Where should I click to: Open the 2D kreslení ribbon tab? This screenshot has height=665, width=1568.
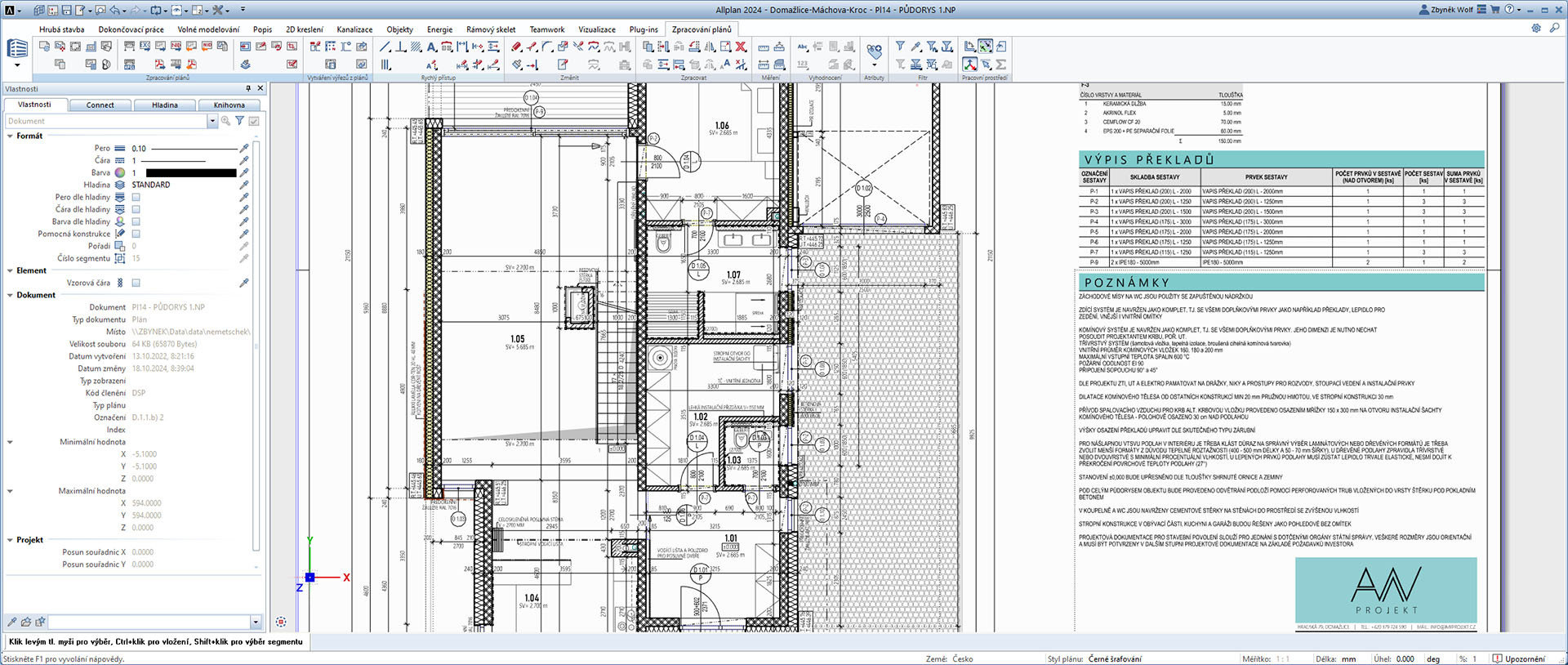tap(304, 29)
